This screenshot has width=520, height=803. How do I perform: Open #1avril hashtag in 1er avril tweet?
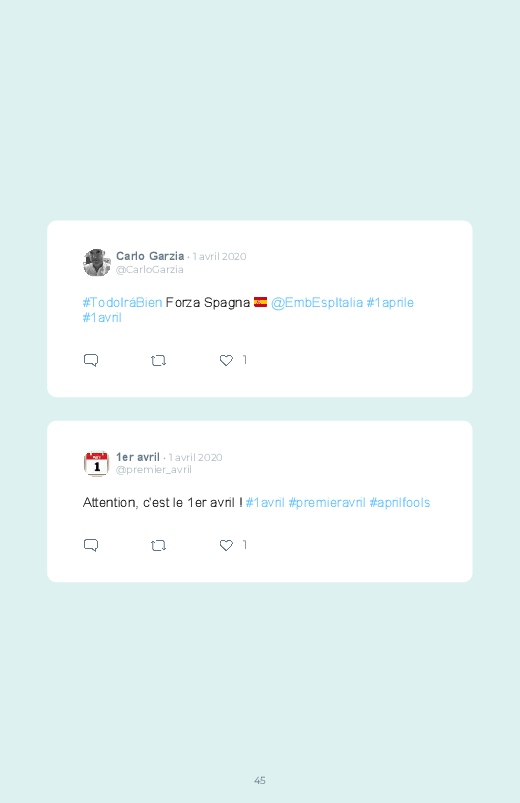265,502
